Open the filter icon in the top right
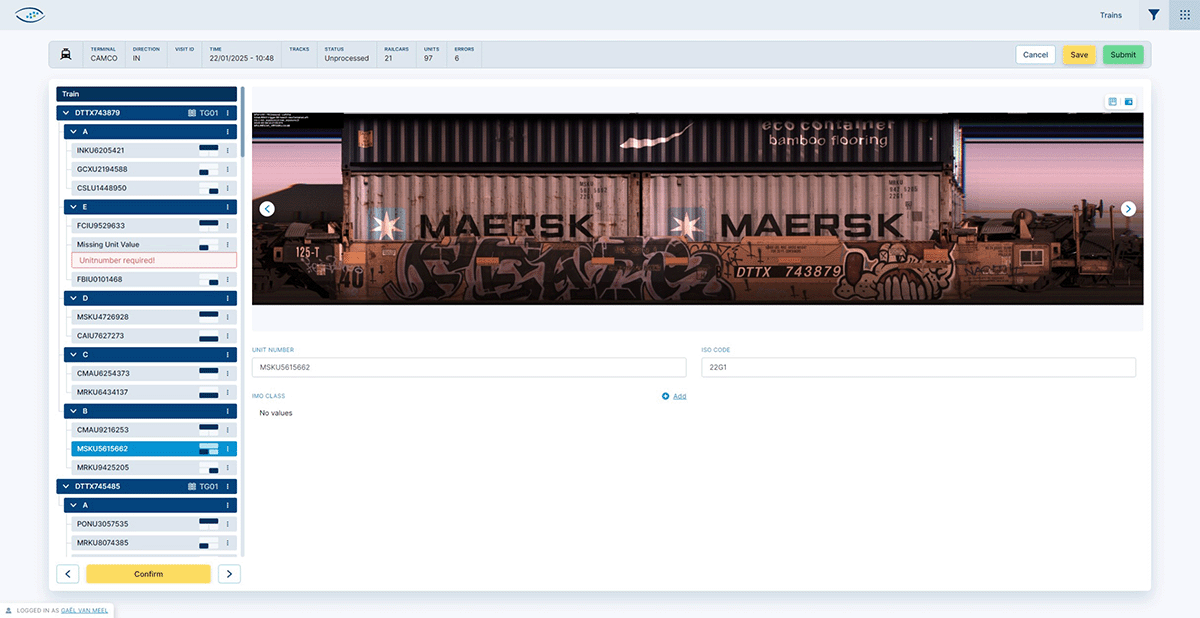Image resolution: width=1200 pixels, height=618 pixels. click(1153, 15)
